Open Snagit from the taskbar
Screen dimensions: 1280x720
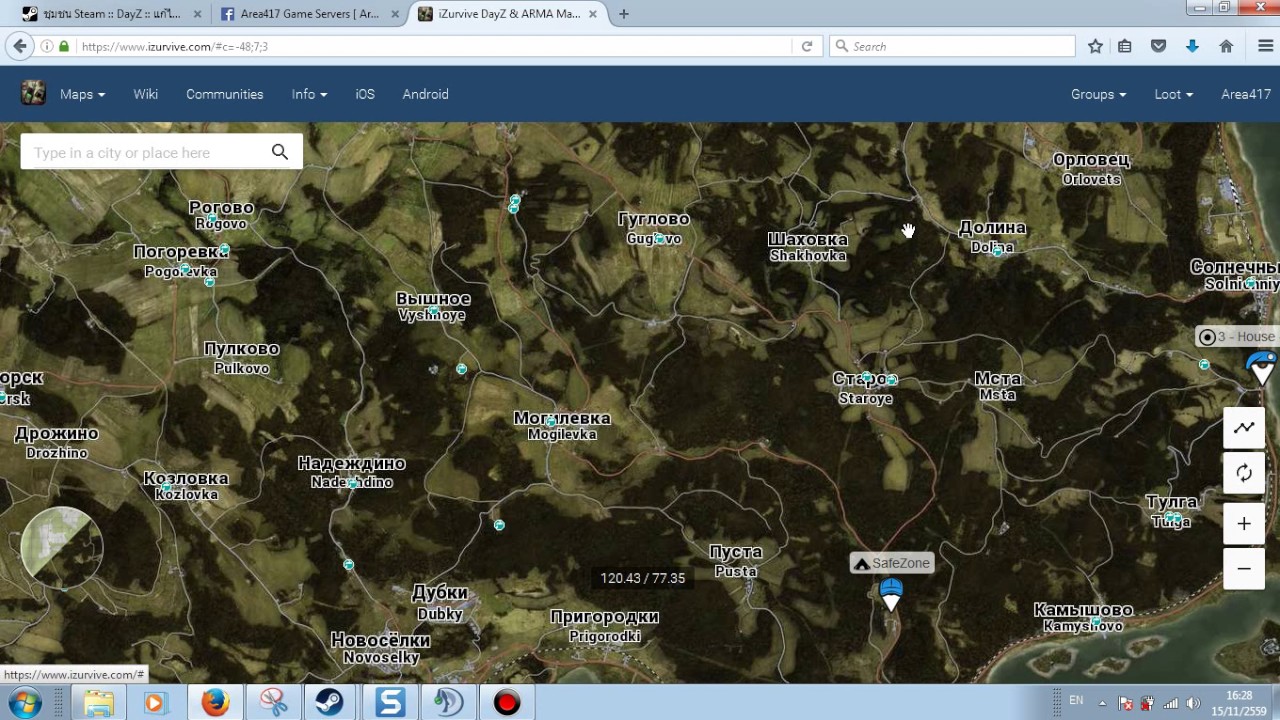(390, 703)
